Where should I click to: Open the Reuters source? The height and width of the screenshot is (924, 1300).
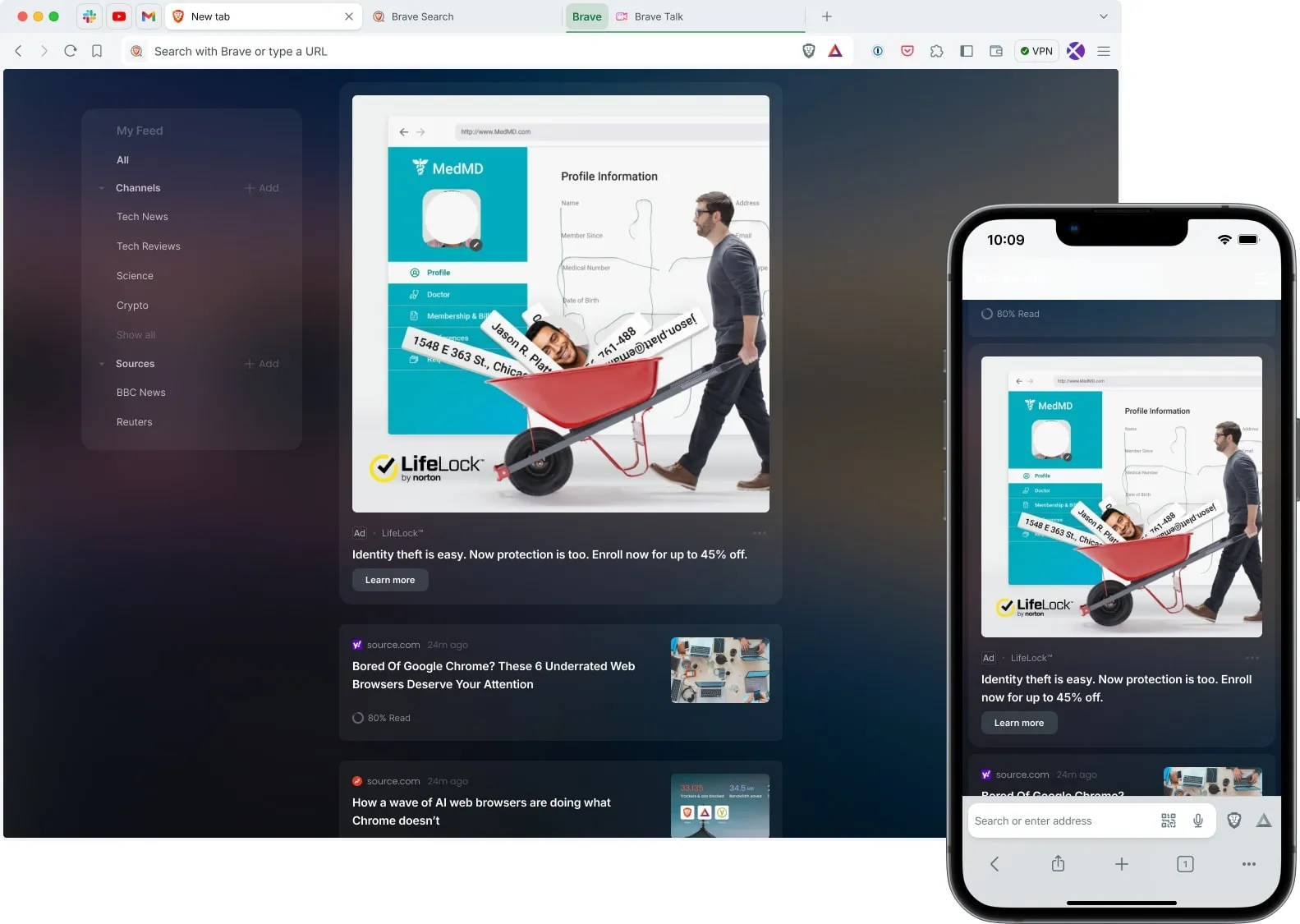(134, 422)
